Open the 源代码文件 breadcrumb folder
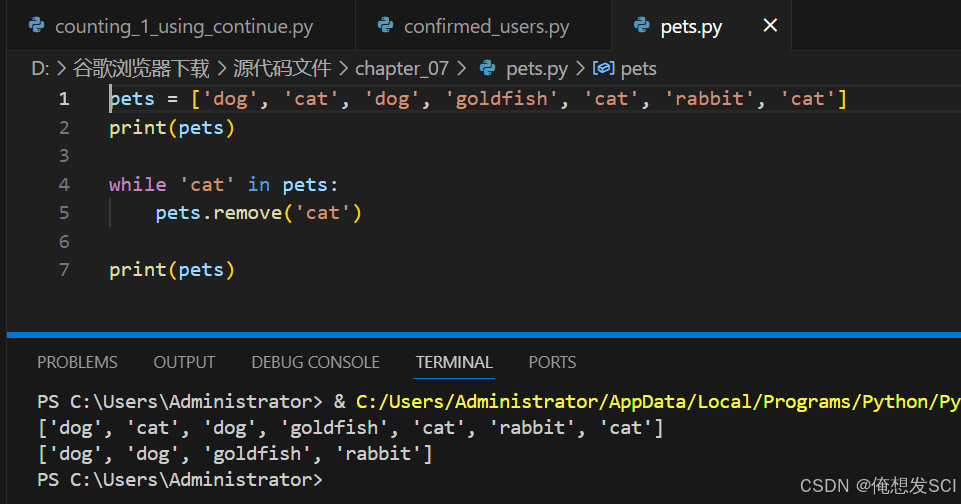 (x=282, y=69)
